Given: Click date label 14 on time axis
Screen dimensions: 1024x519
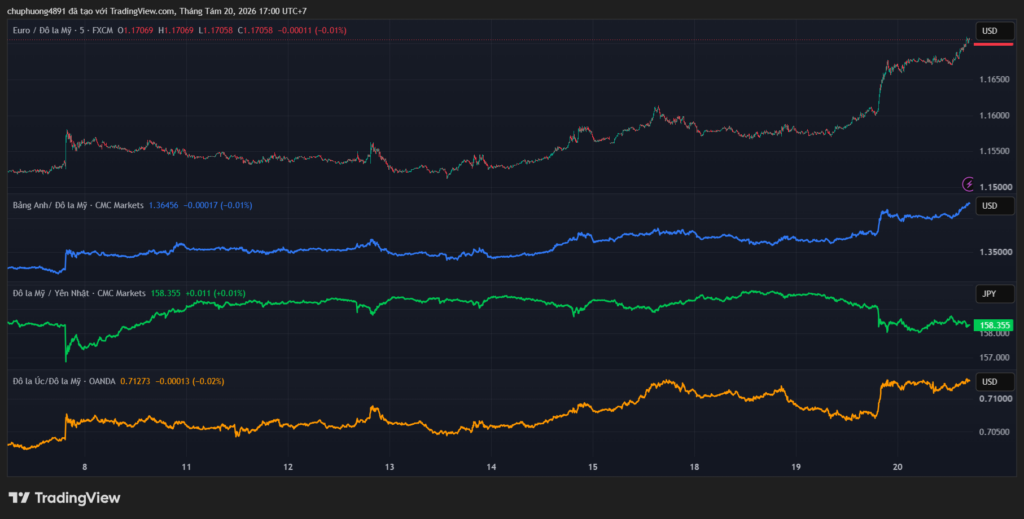Looking at the screenshot, I should pyautogui.click(x=491, y=467).
